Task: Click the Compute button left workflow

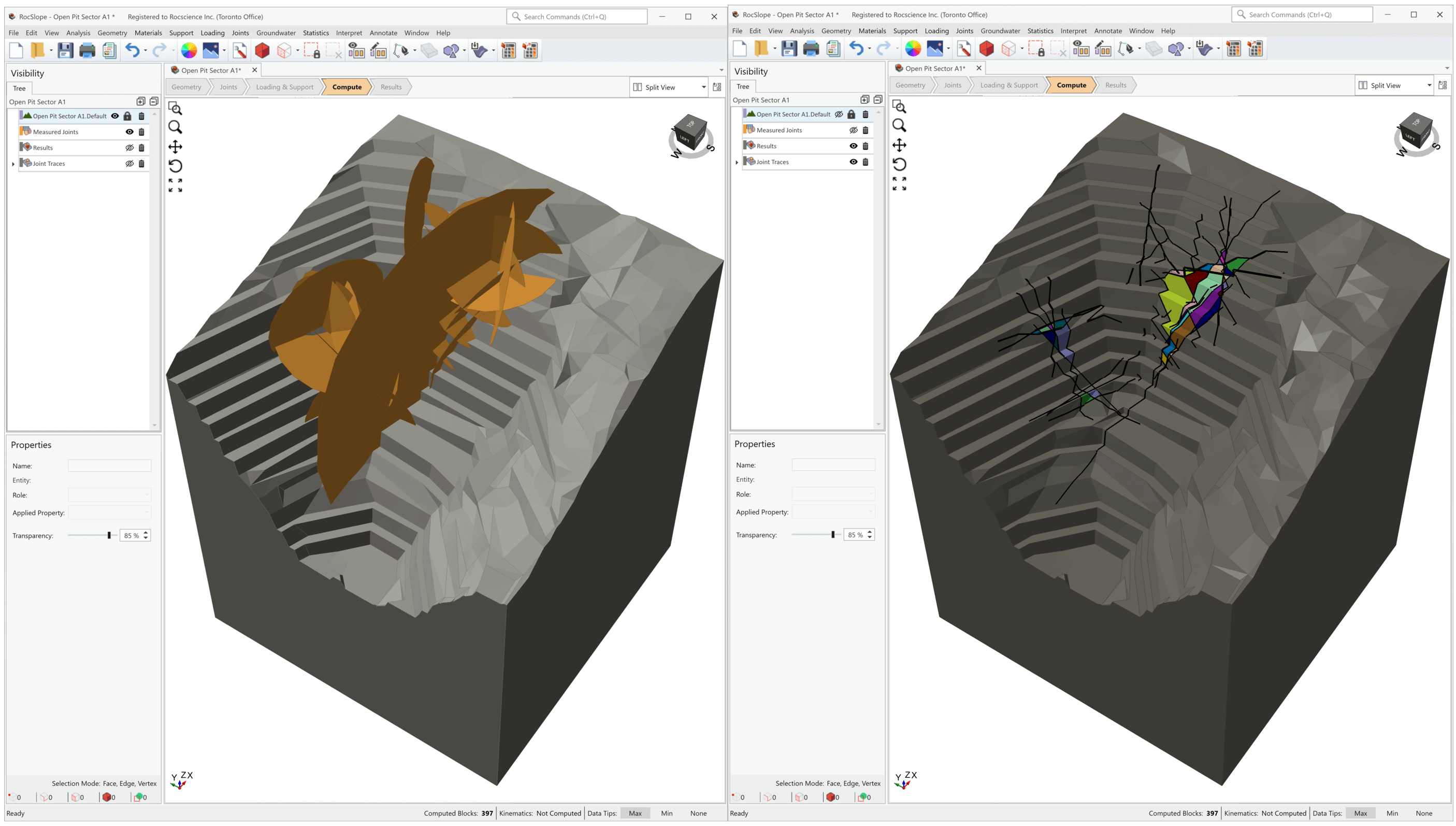Action: point(346,87)
